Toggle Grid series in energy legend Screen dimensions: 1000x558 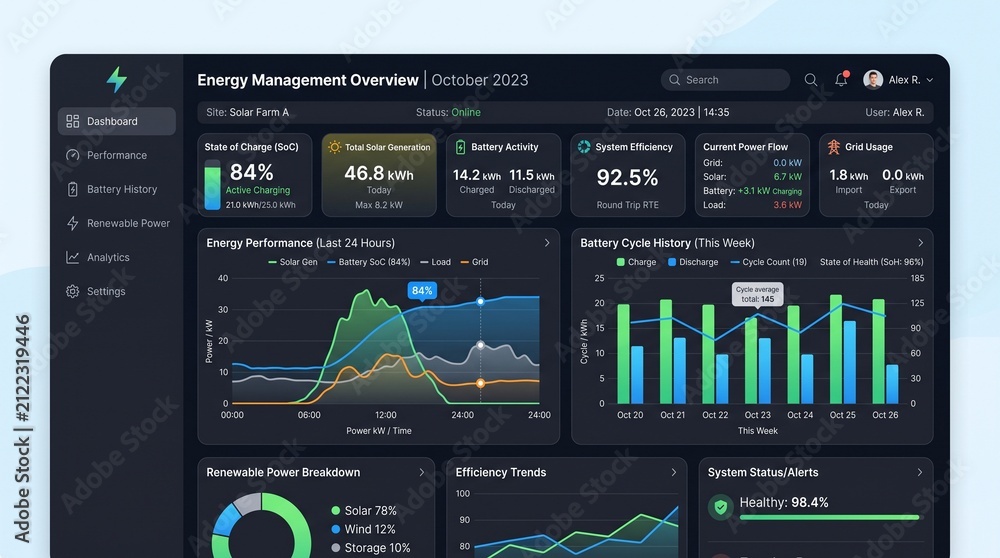[x=474, y=262]
